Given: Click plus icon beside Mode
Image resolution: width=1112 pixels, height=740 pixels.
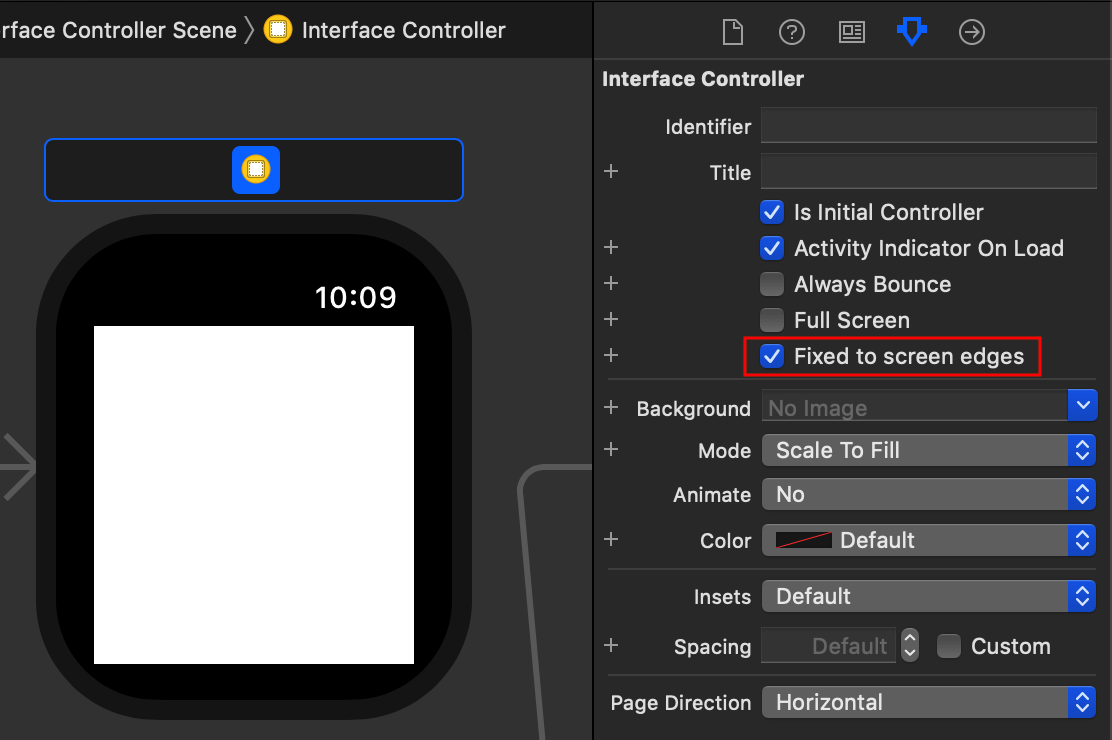Looking at the screenshot, I should pos(611,449).
